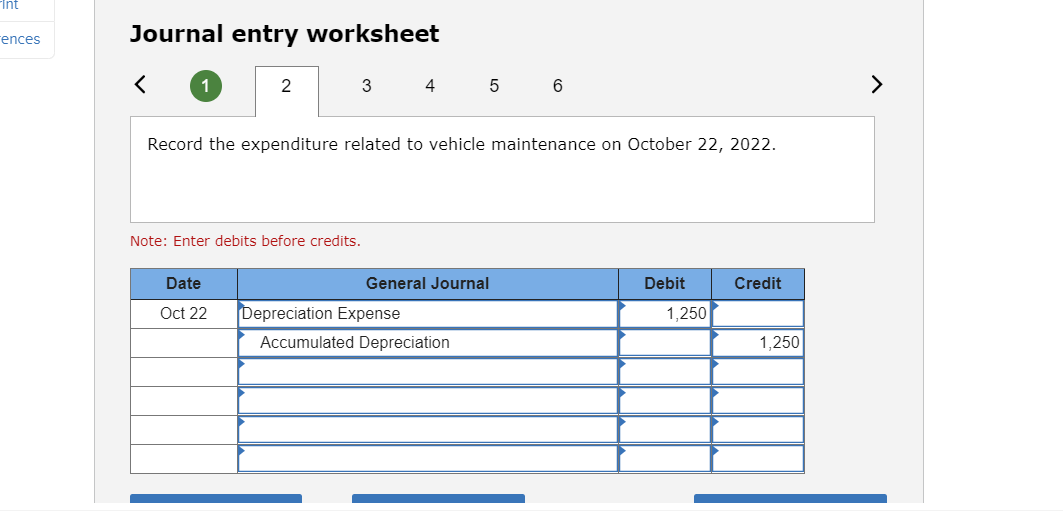Switch to journal entry 5
Screen dimensions: 1063x513
(x=494, y=86)
